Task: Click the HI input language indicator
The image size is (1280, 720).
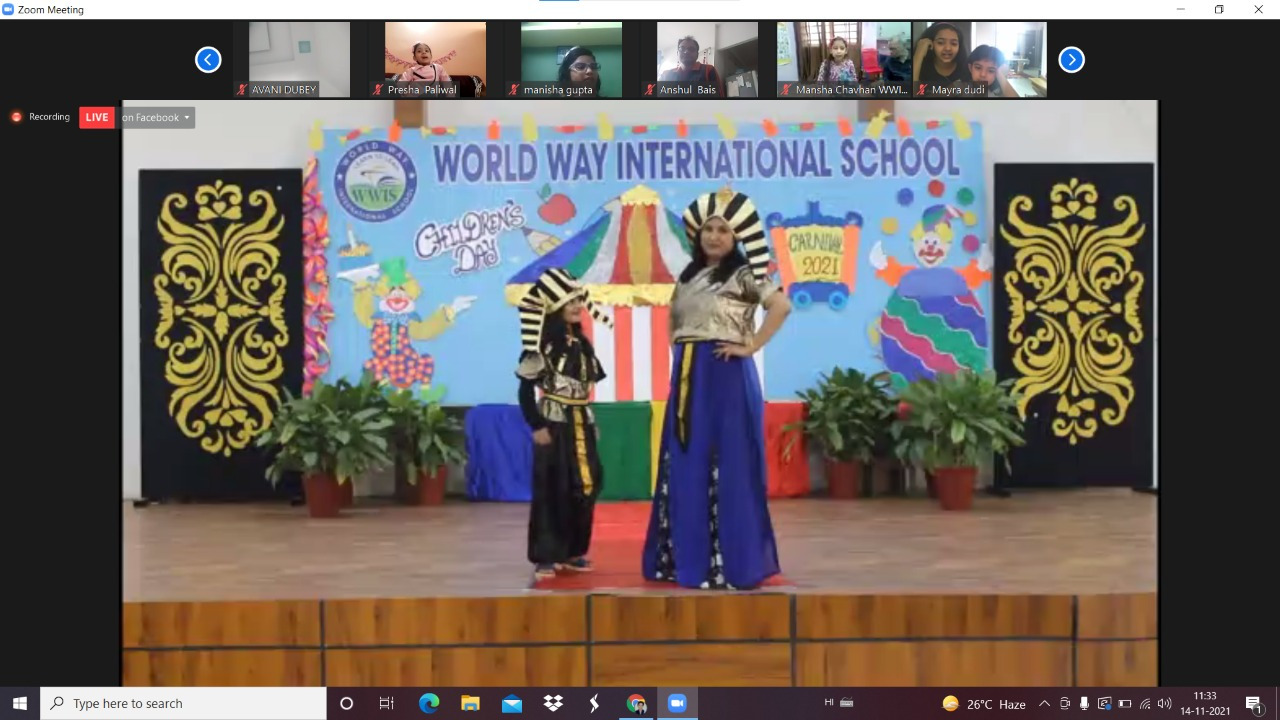Action: point(829,703)
